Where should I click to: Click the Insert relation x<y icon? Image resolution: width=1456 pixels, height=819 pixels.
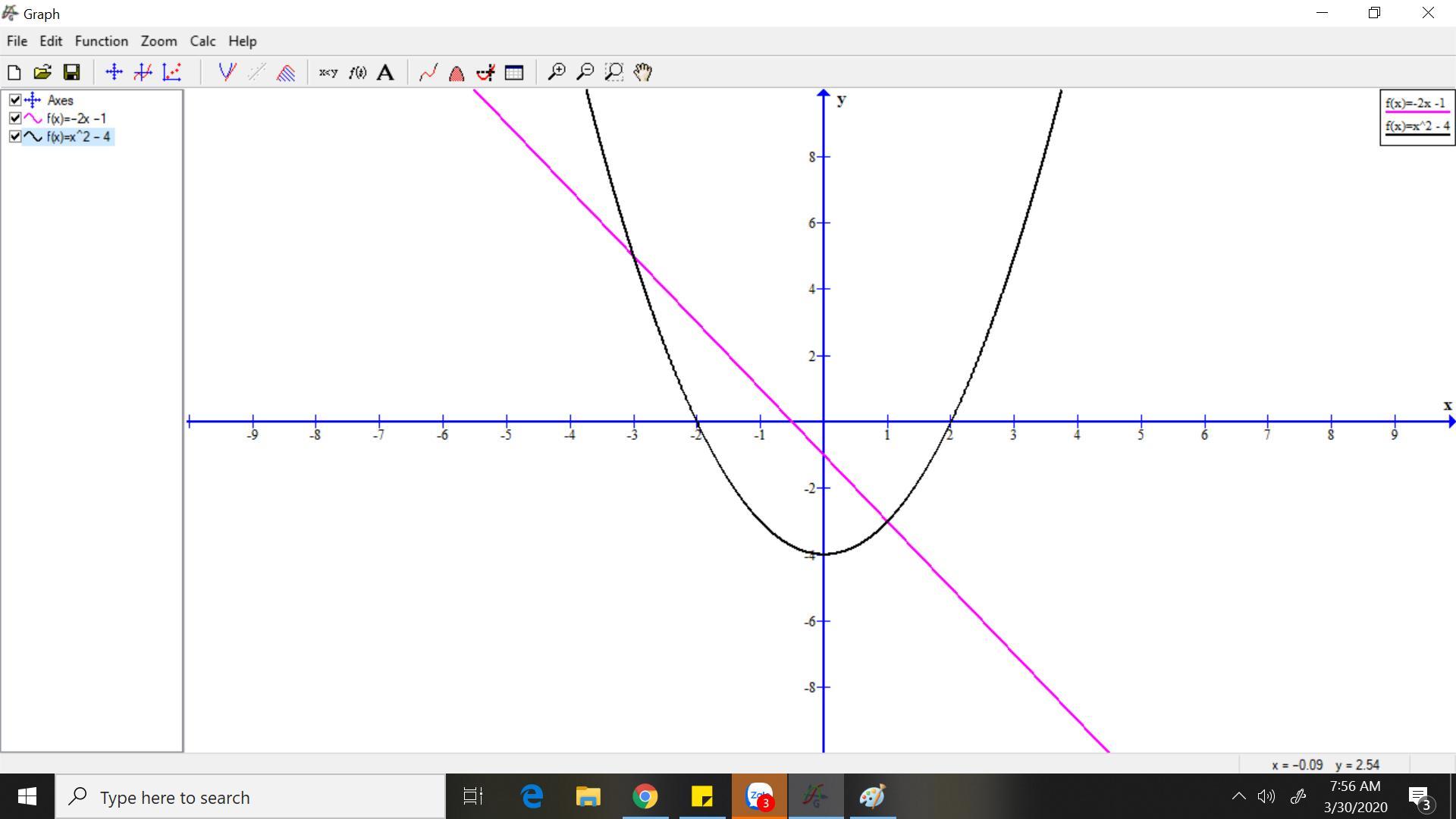pos(328,72)
